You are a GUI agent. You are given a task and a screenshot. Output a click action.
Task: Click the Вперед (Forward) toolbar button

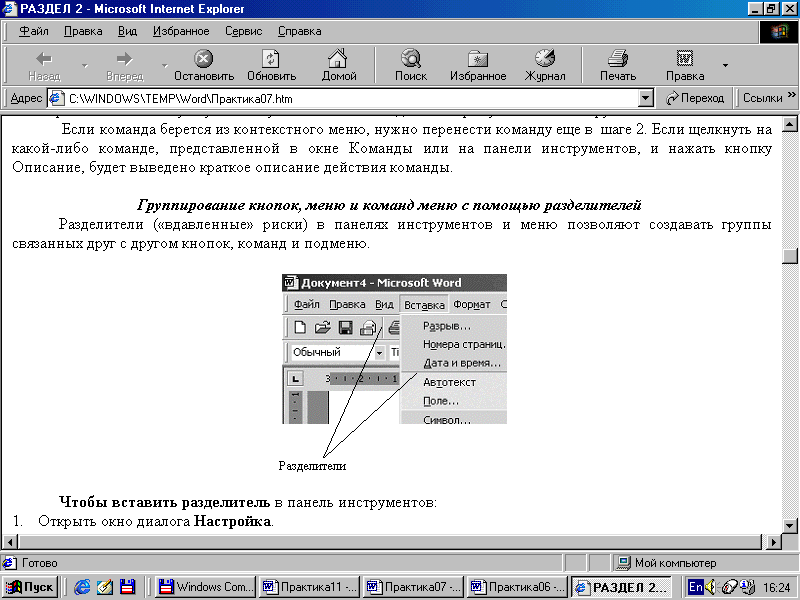(x=124, y=65)
